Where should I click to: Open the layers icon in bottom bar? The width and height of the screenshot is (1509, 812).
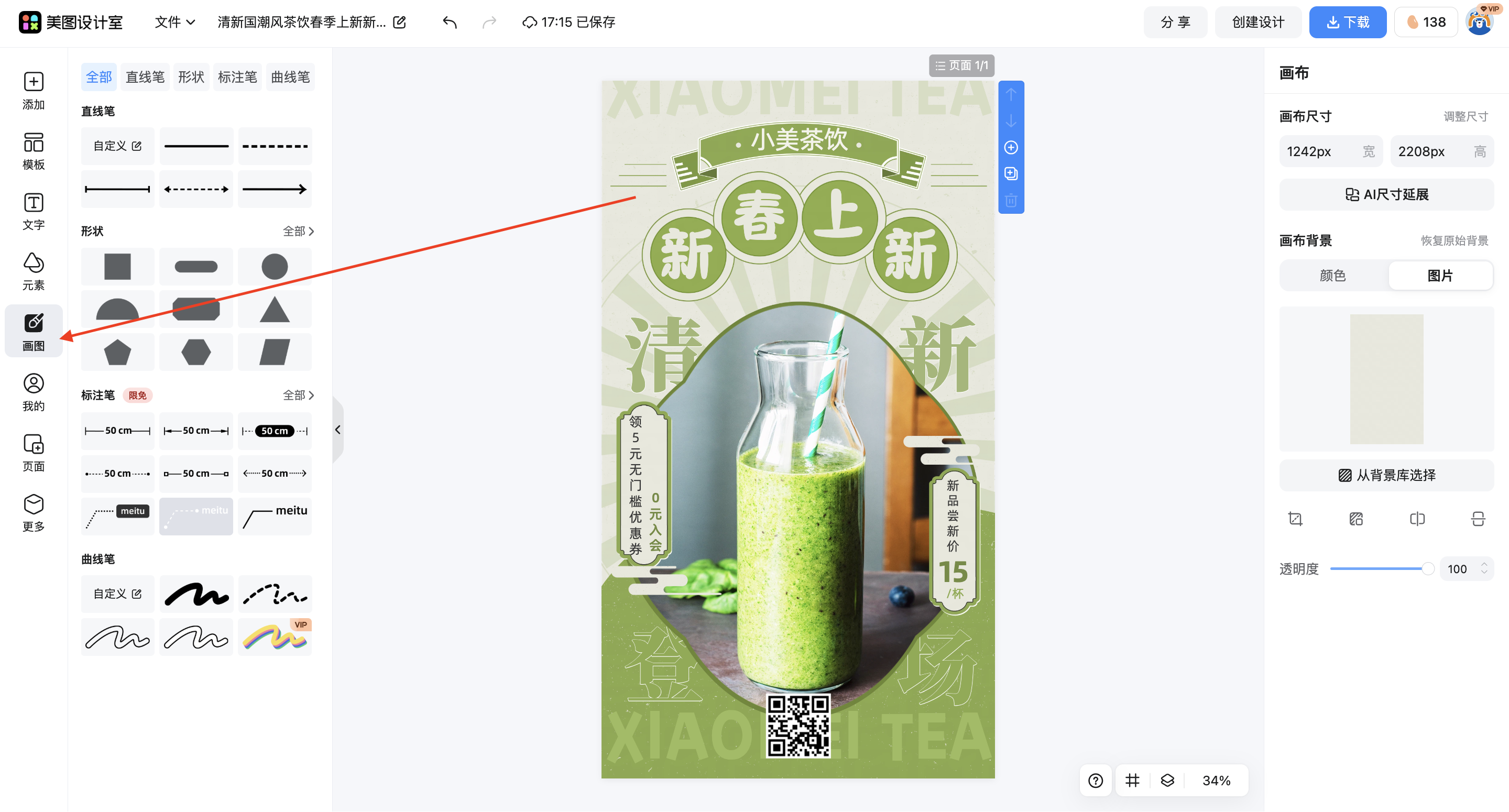(1167, 781)
